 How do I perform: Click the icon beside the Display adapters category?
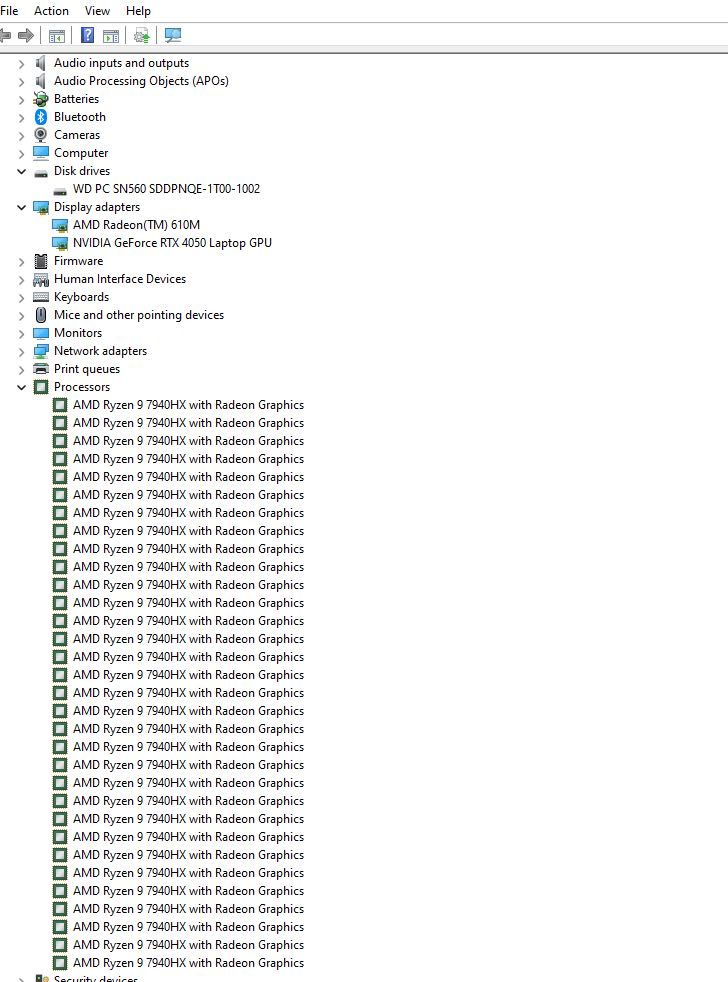(41, 207)
